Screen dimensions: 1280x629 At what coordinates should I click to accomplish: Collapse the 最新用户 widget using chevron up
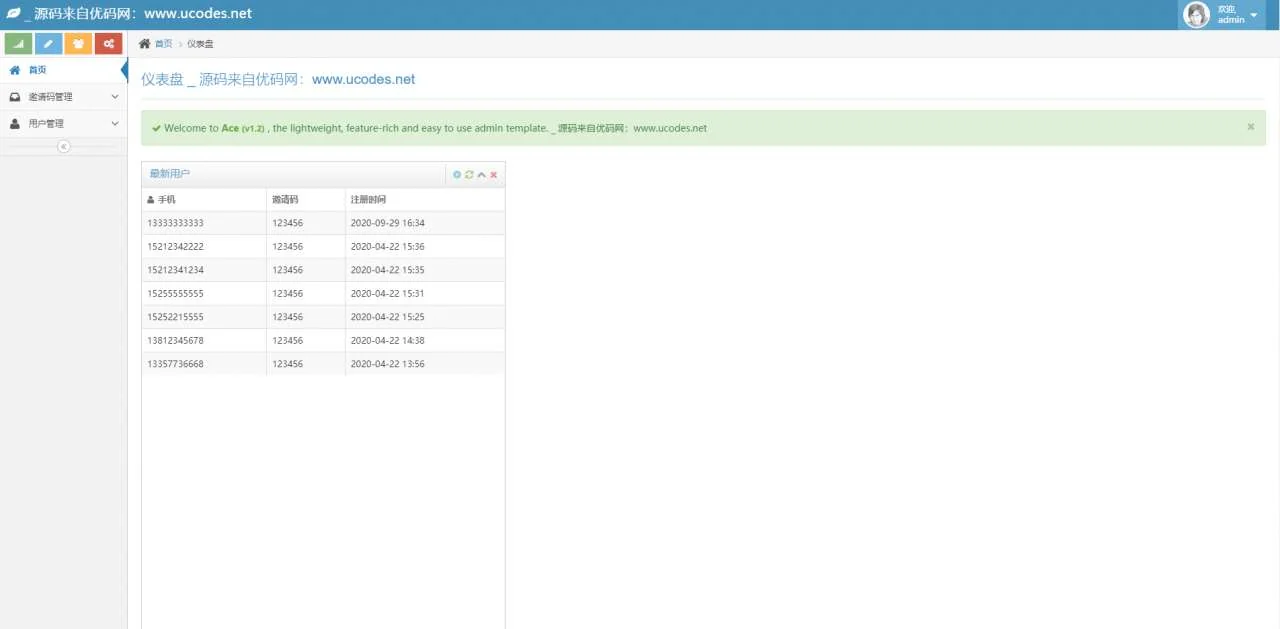pyautogui.click(x=481, y=175)
